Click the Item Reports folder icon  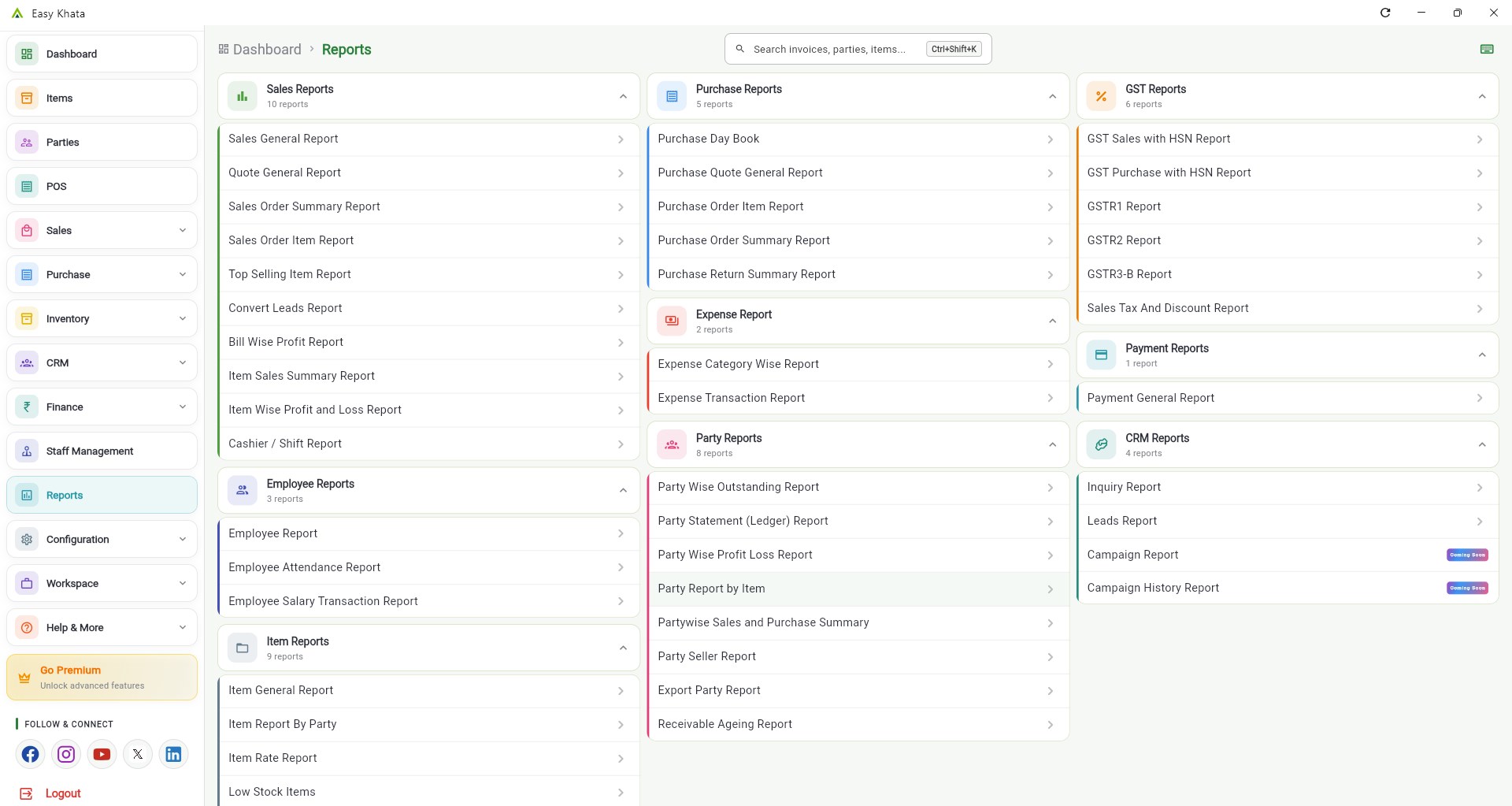[x=243, y=648]
